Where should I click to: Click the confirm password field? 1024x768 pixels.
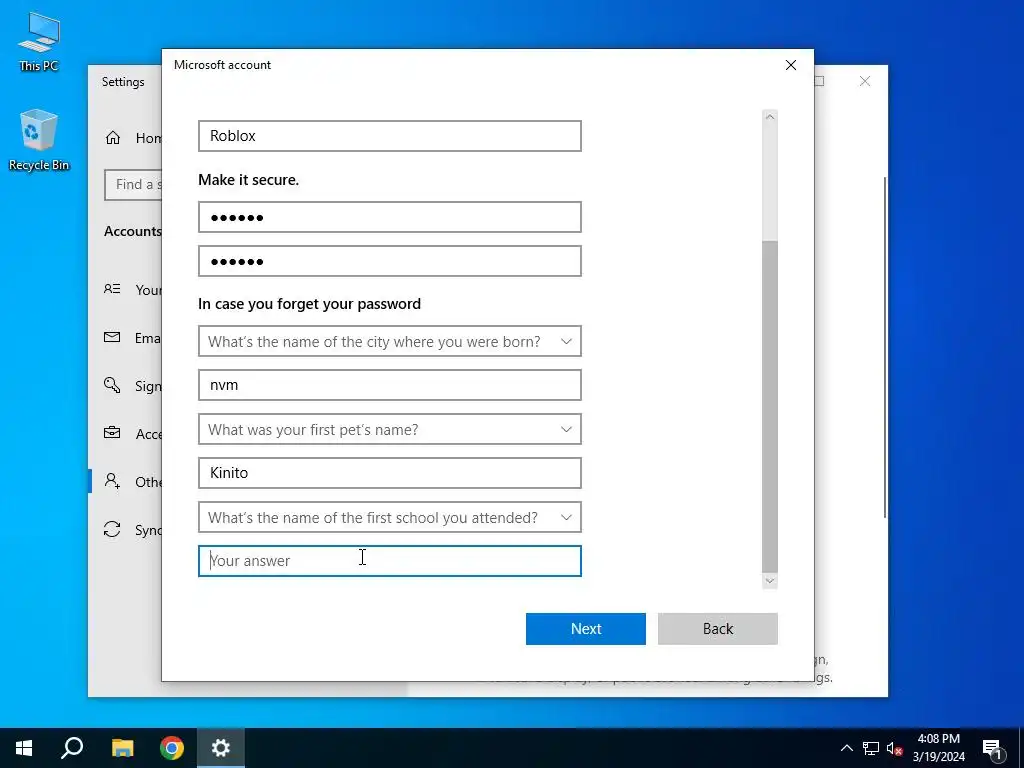[390, 261]
